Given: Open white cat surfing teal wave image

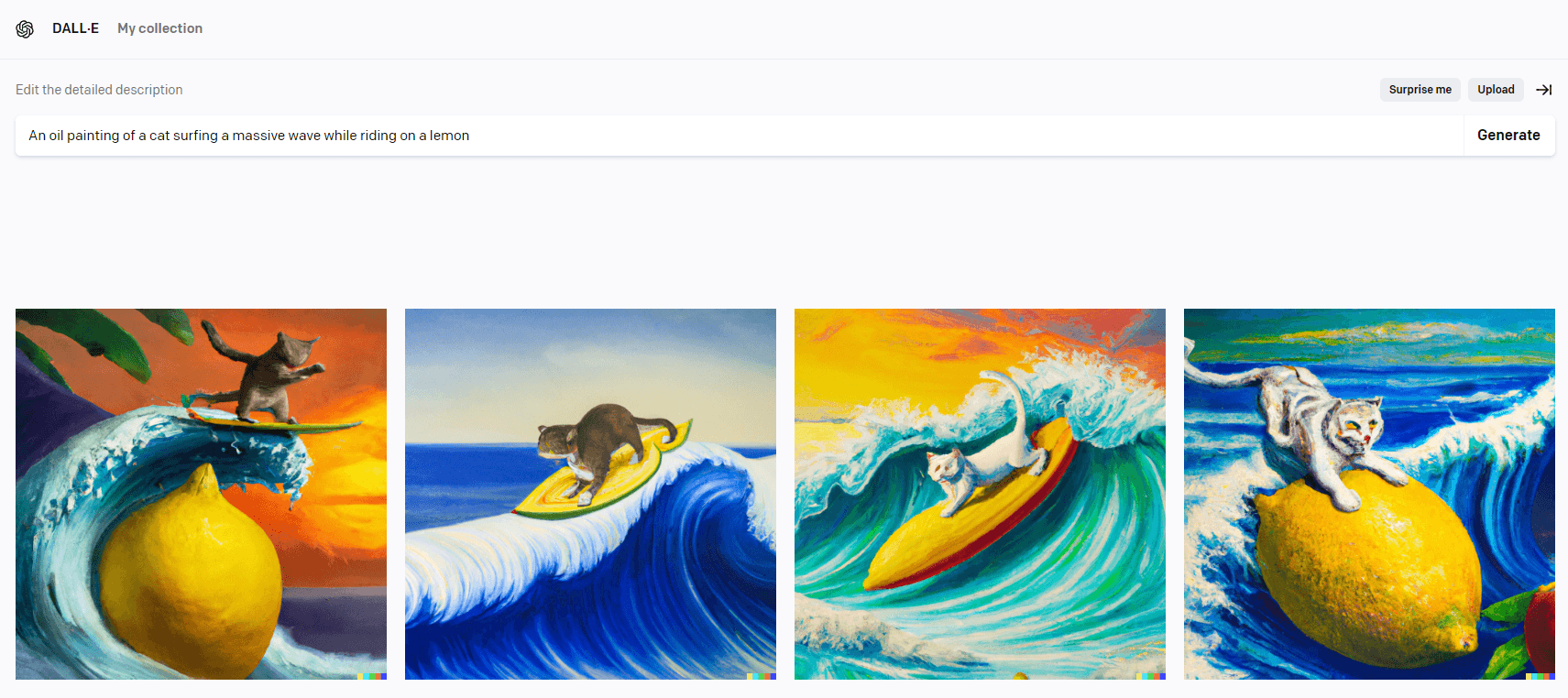Looking at the screenshot, I should click(x=980, y=494).
